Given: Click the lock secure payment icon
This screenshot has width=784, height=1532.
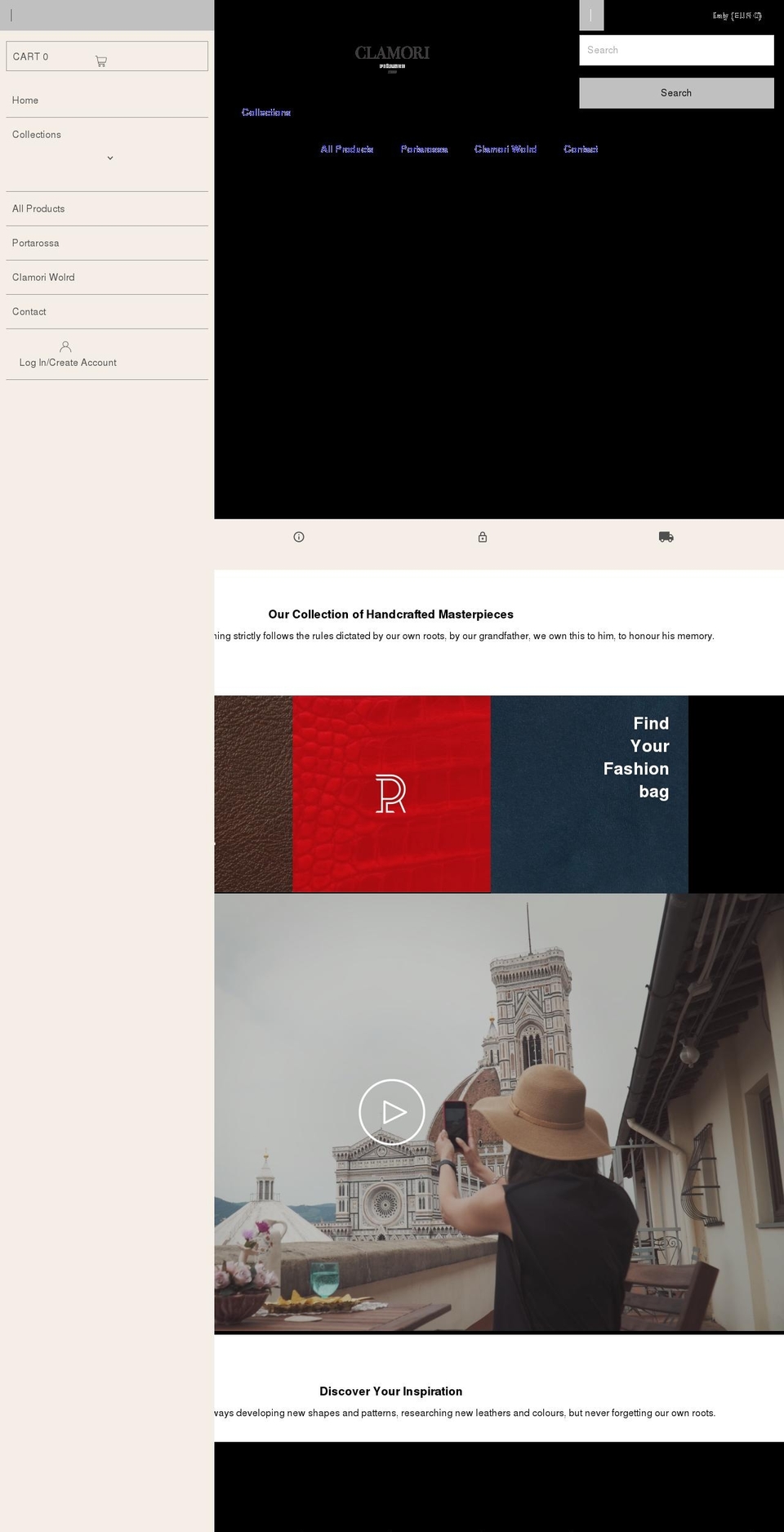Looking at the screenshot, I should (x=483, y=537).
